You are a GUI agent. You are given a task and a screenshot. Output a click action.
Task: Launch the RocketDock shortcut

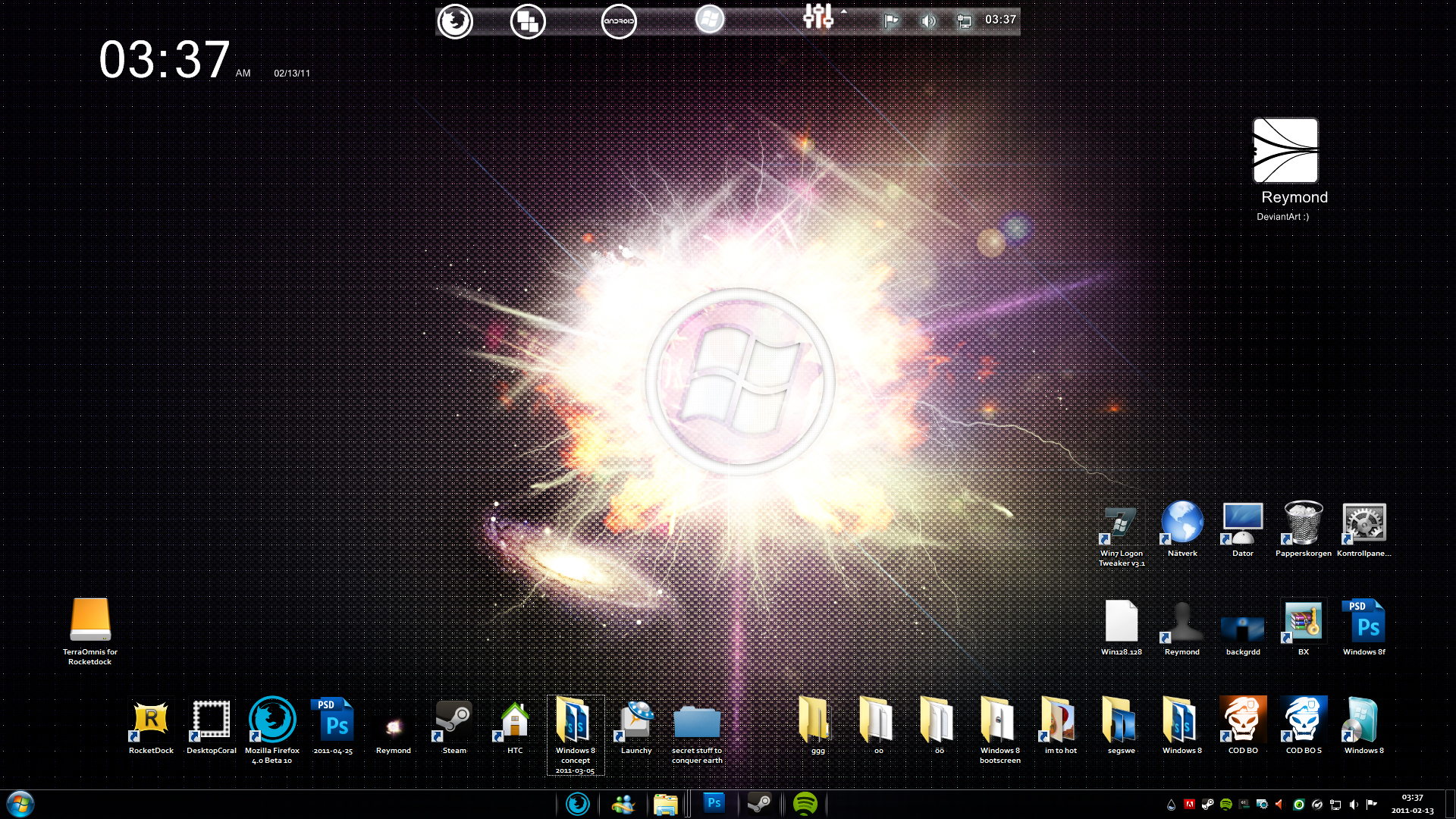151,720
